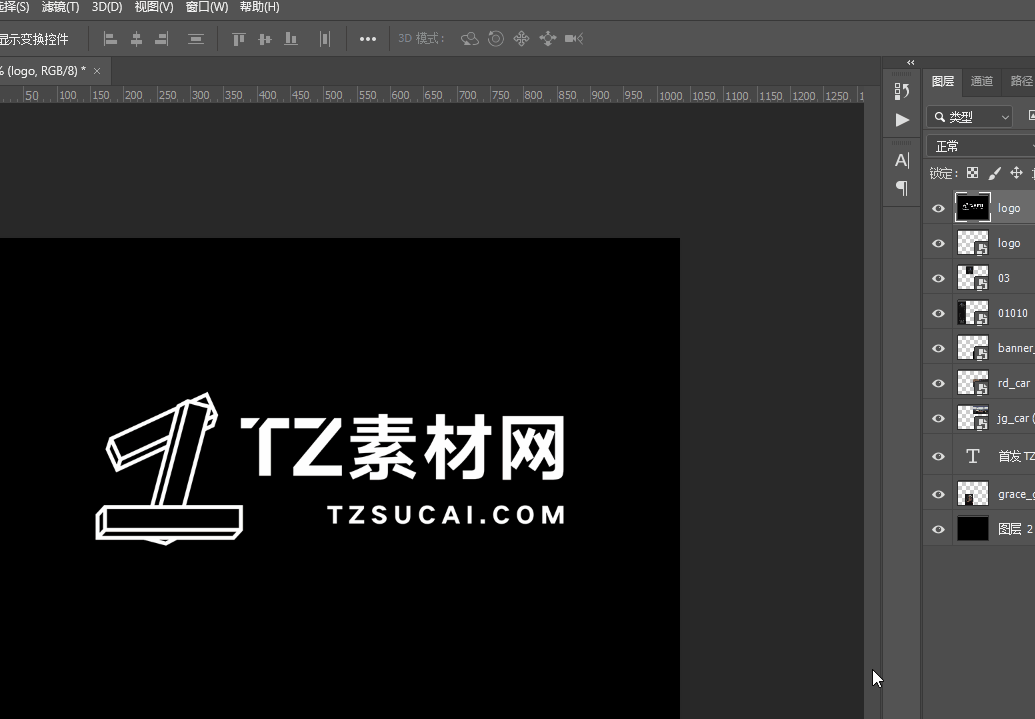Image resolution: width=1035 pixels, height=719 pixels.
Task: Collapse panels with double-arrow icon
Action: click(911, 63)
